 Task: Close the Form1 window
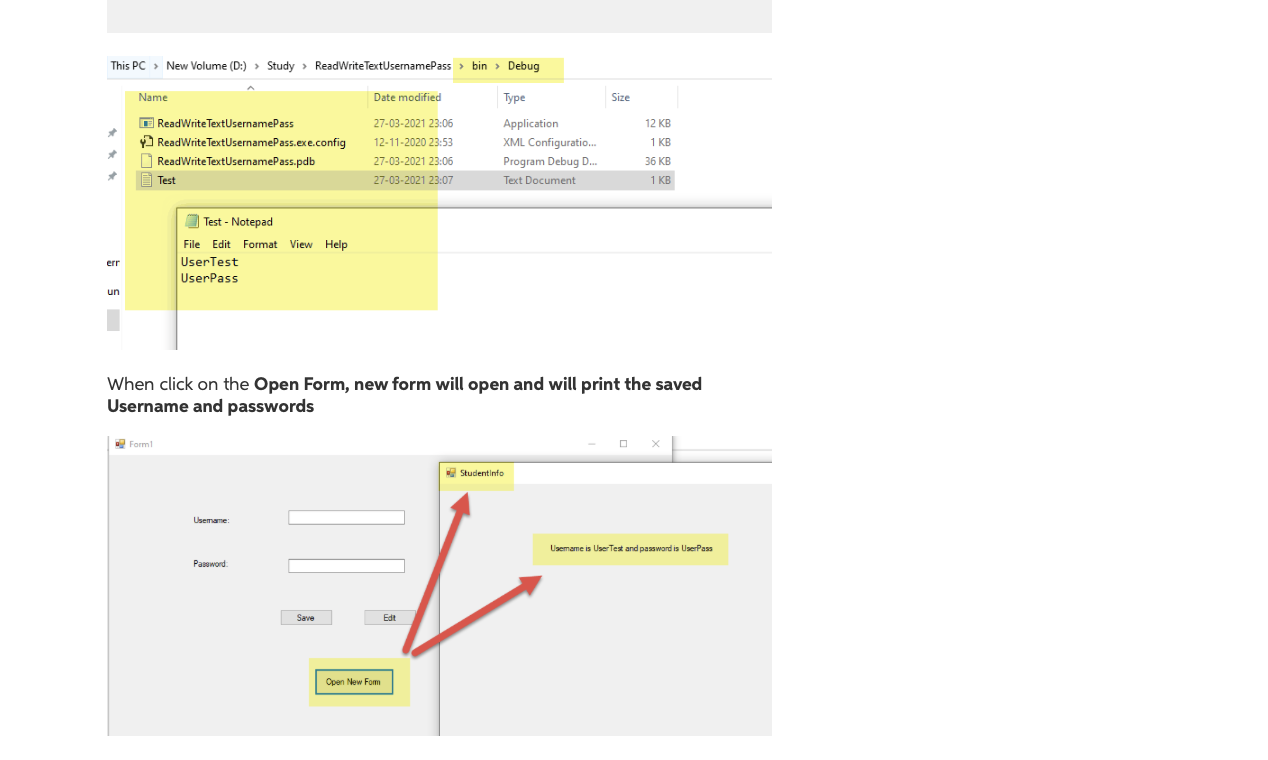pyautogui.click(x=656, y=444)
